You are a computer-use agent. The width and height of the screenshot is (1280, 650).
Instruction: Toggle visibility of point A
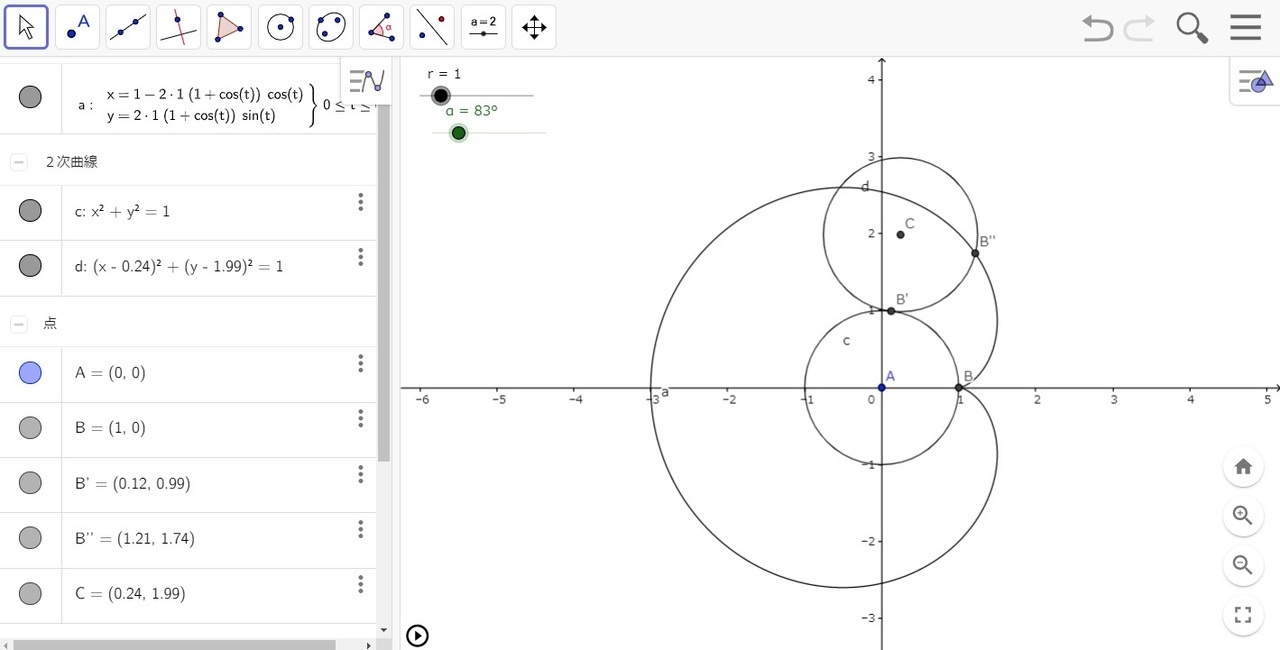click(30, 373)
